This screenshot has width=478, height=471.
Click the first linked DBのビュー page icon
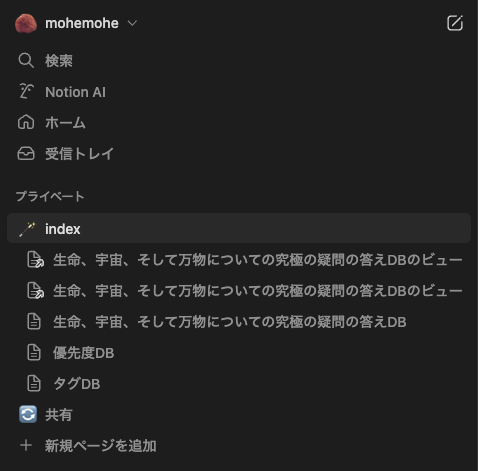point(35,260)
